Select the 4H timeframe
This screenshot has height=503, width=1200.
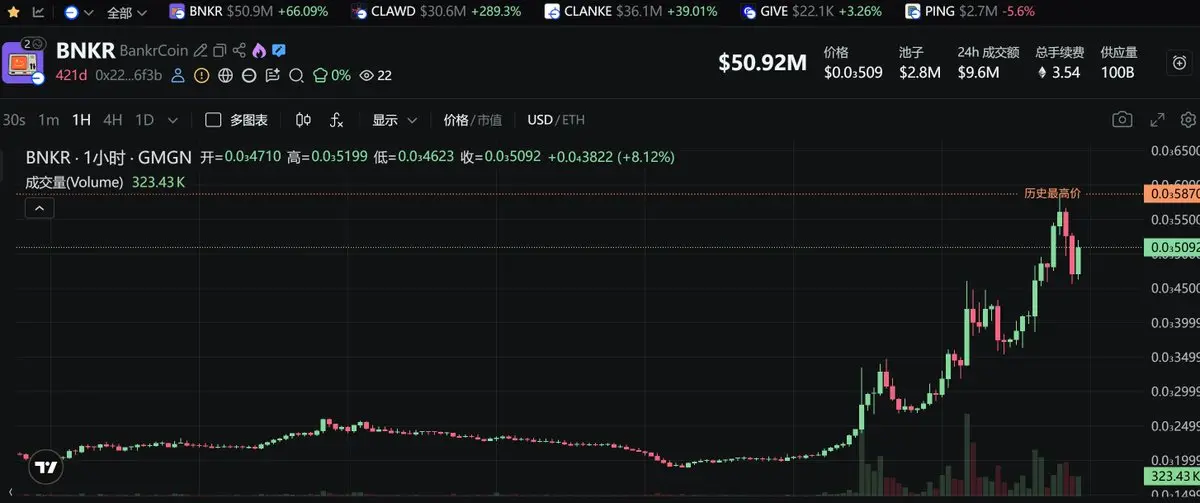(x=113, y=120)
